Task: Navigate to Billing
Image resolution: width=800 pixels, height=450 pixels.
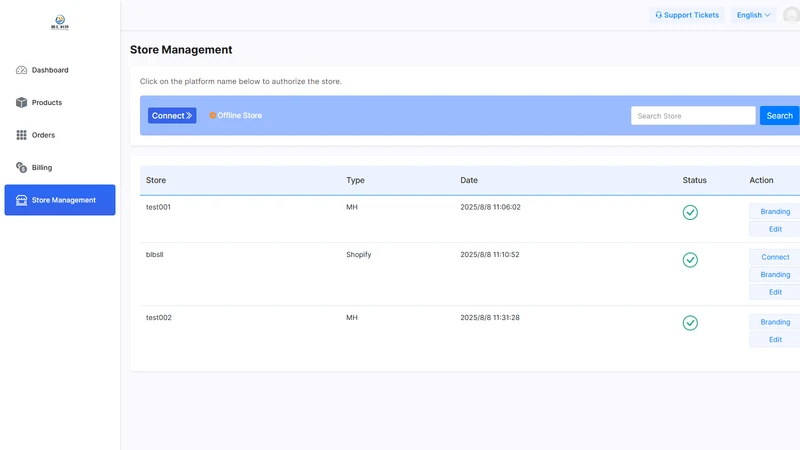Action: (60, 167)
